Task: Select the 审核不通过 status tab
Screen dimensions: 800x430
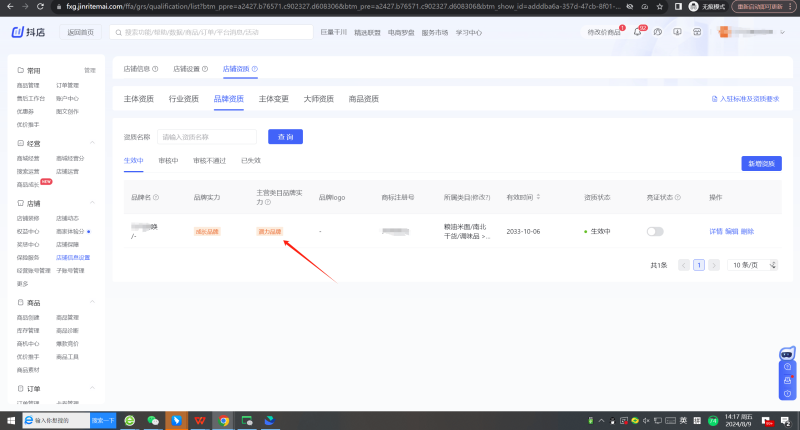Action: 209,161
